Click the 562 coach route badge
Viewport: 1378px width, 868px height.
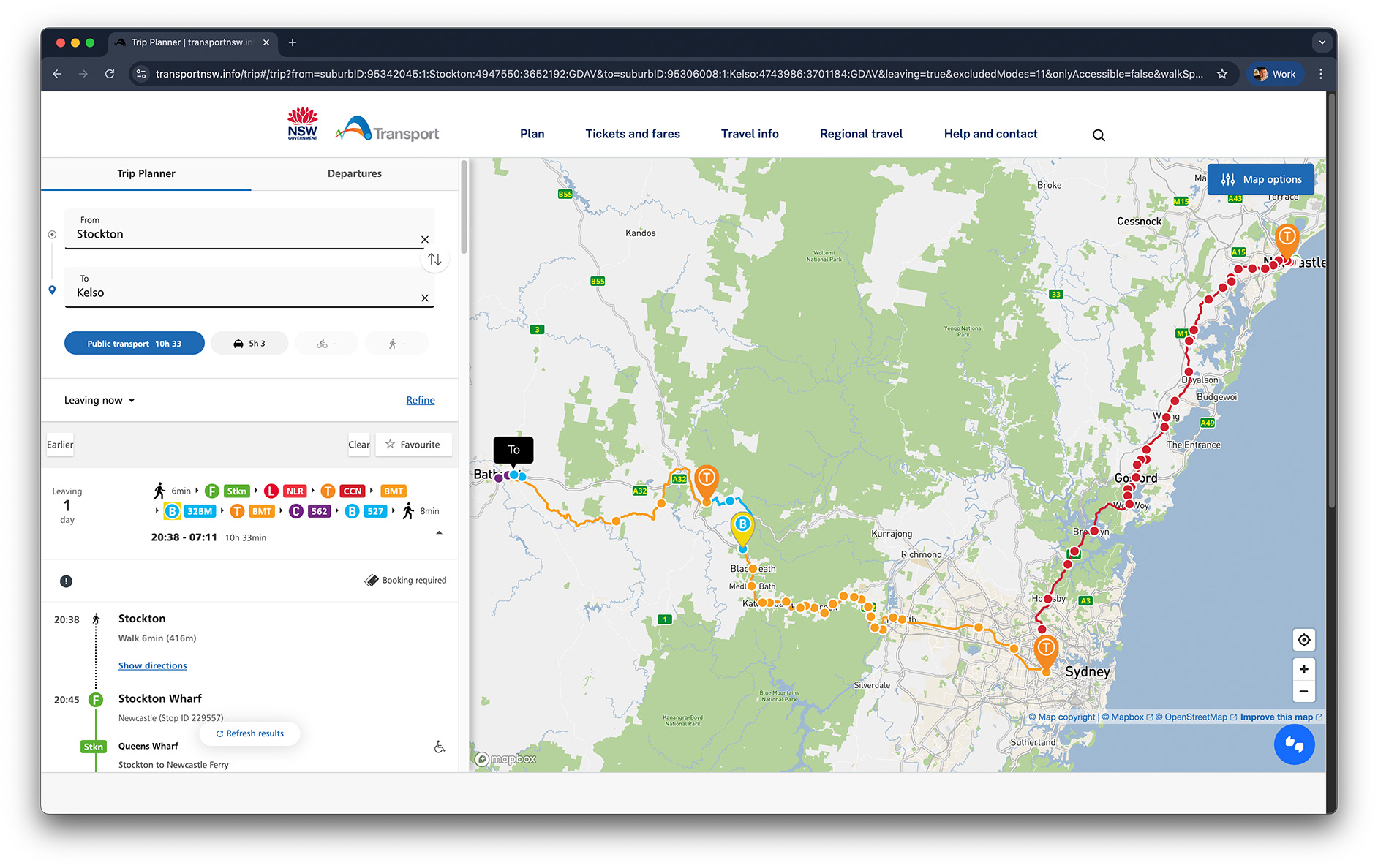click(x=320, y=511)
